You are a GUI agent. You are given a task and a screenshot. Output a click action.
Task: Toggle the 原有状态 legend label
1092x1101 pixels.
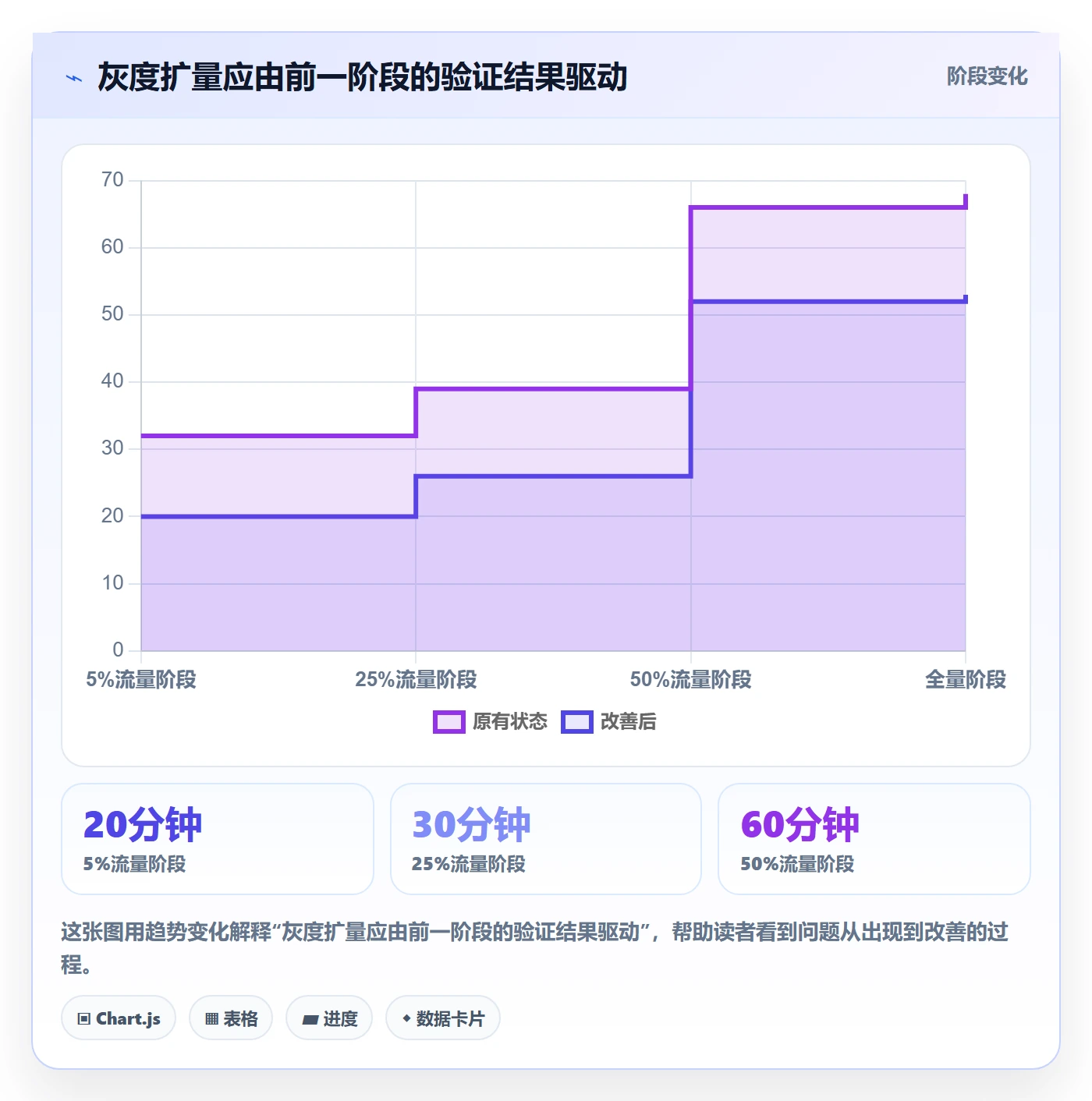[x=510, y=722]
